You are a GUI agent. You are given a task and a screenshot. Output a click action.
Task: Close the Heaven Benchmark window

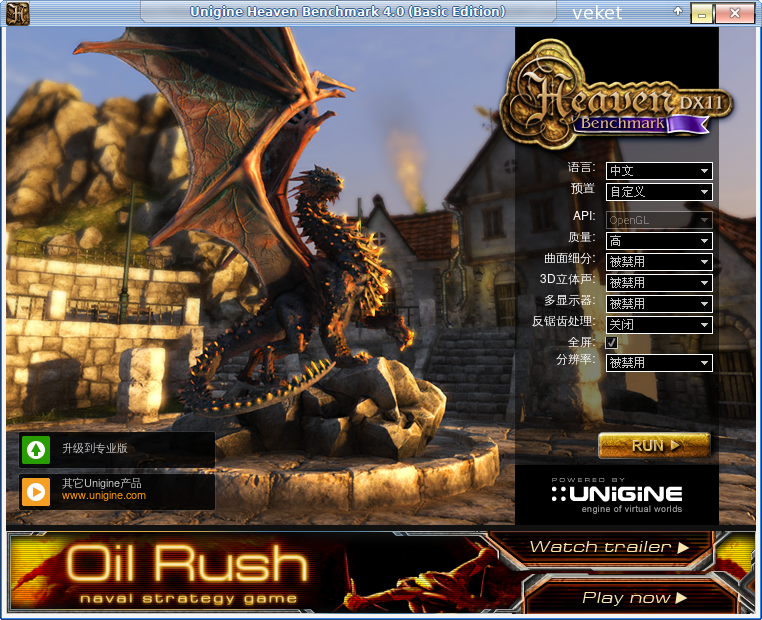click(735, 14)
